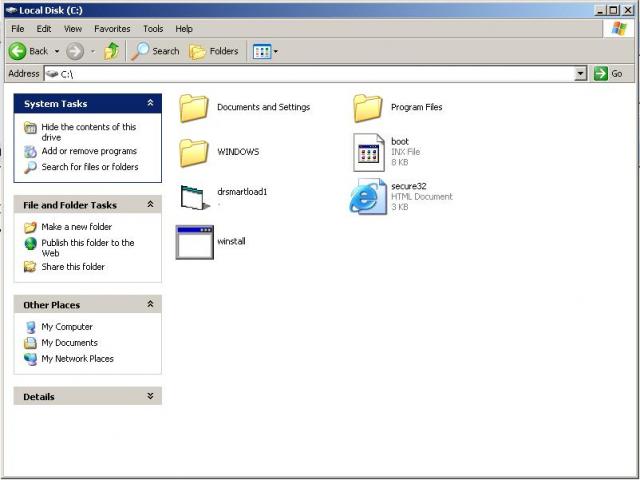Click the green Go arrow icon

point(600,73)
